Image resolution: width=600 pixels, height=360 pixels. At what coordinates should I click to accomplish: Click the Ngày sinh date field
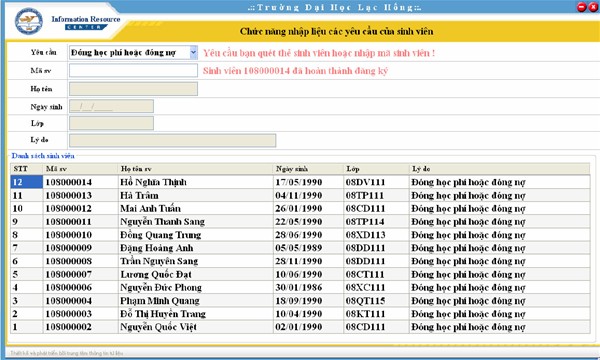tap(111, 106)
